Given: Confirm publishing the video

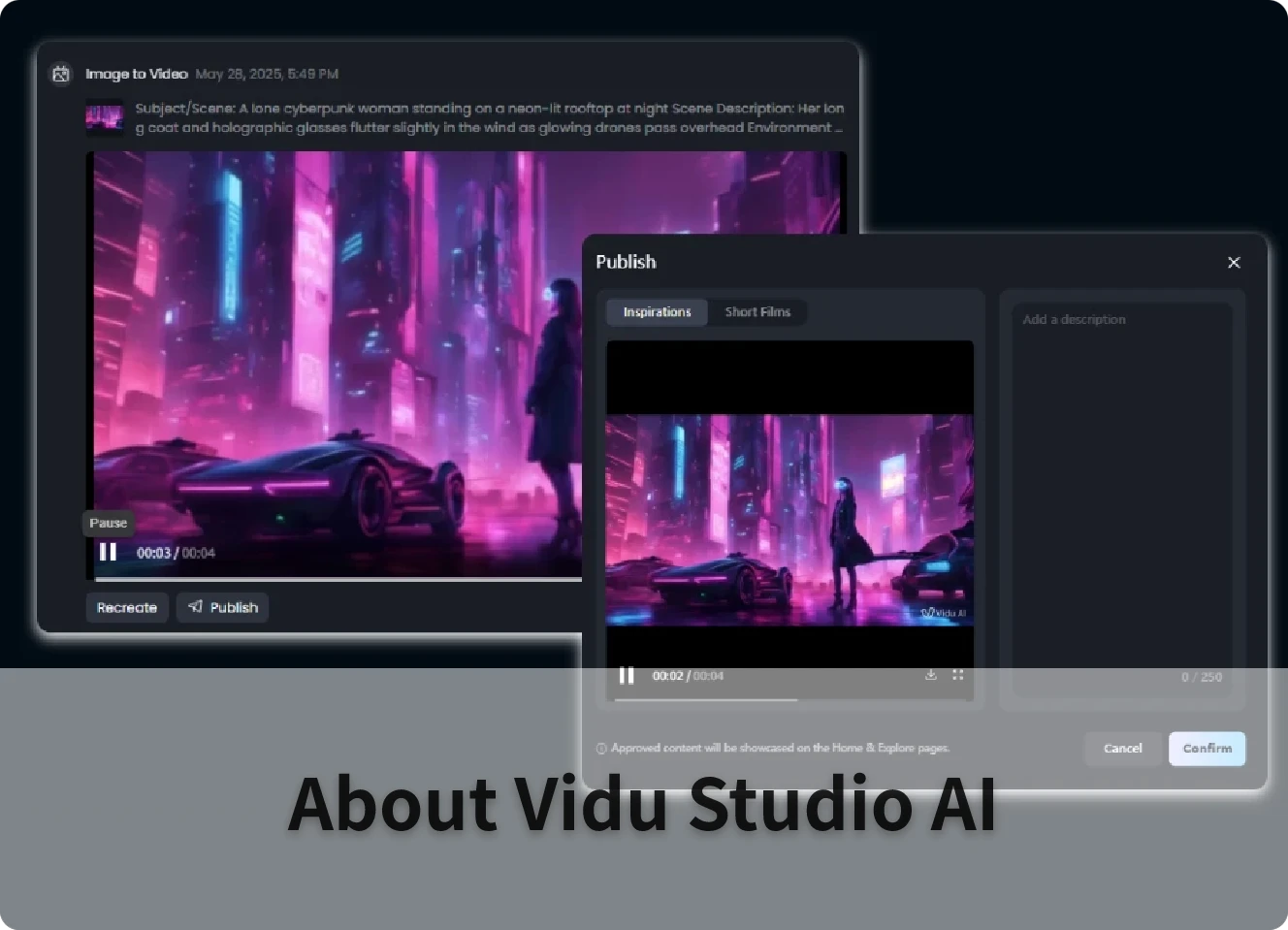Looking at the screenshot, I should coord(1207,748).
